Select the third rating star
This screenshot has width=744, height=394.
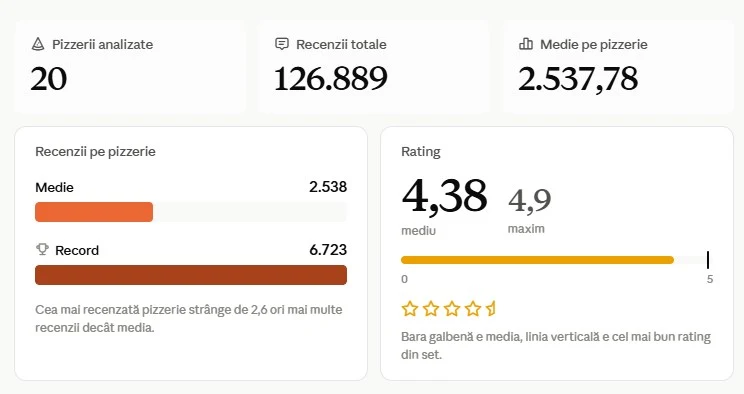tap(452, 309)
